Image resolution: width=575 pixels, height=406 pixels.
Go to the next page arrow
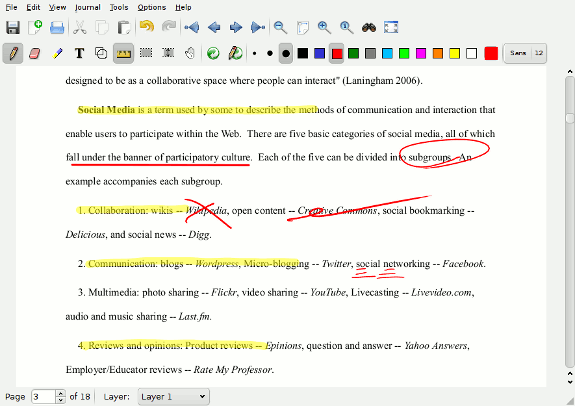pyautogui.click(x=236, y=27)
